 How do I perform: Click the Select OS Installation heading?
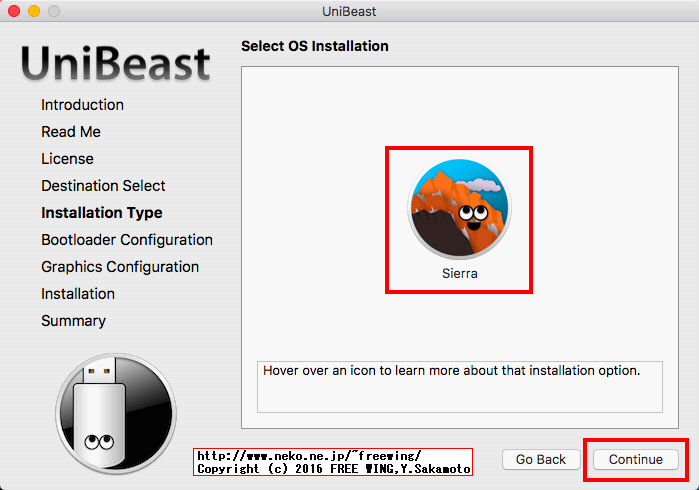(x=315, y=46)
